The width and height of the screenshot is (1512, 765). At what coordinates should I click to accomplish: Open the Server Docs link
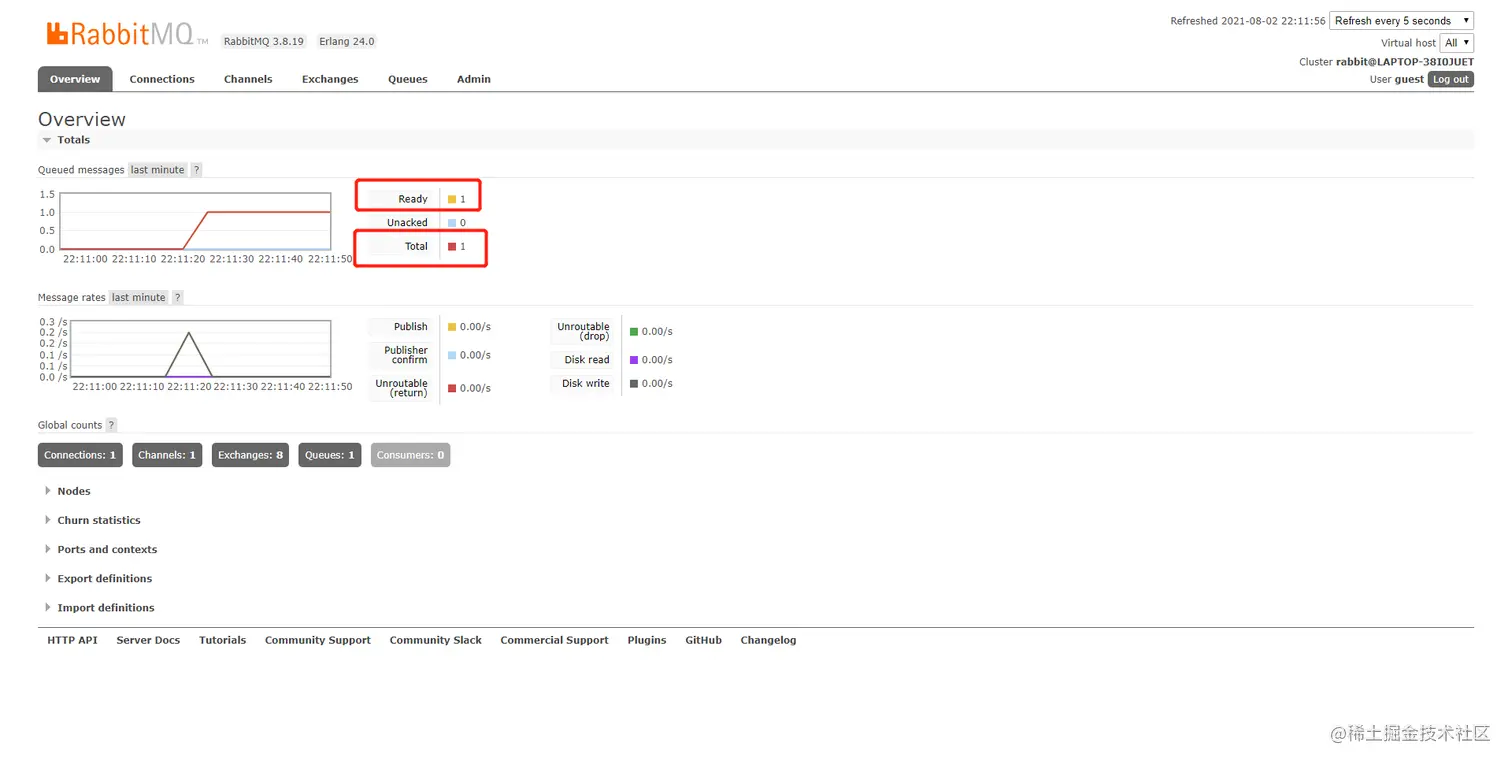(x=148, y=640)
